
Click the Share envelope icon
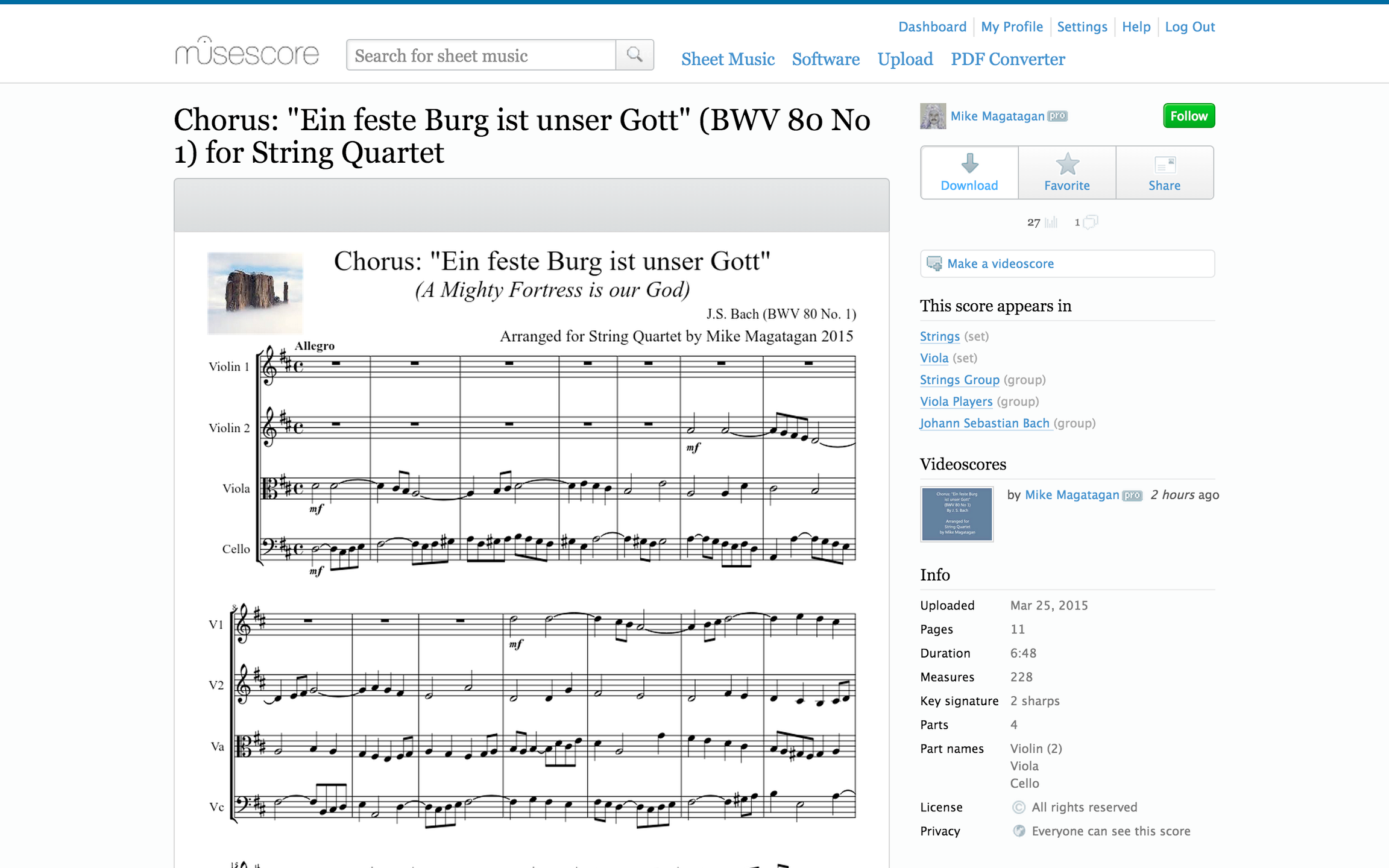click(1165, 165)
